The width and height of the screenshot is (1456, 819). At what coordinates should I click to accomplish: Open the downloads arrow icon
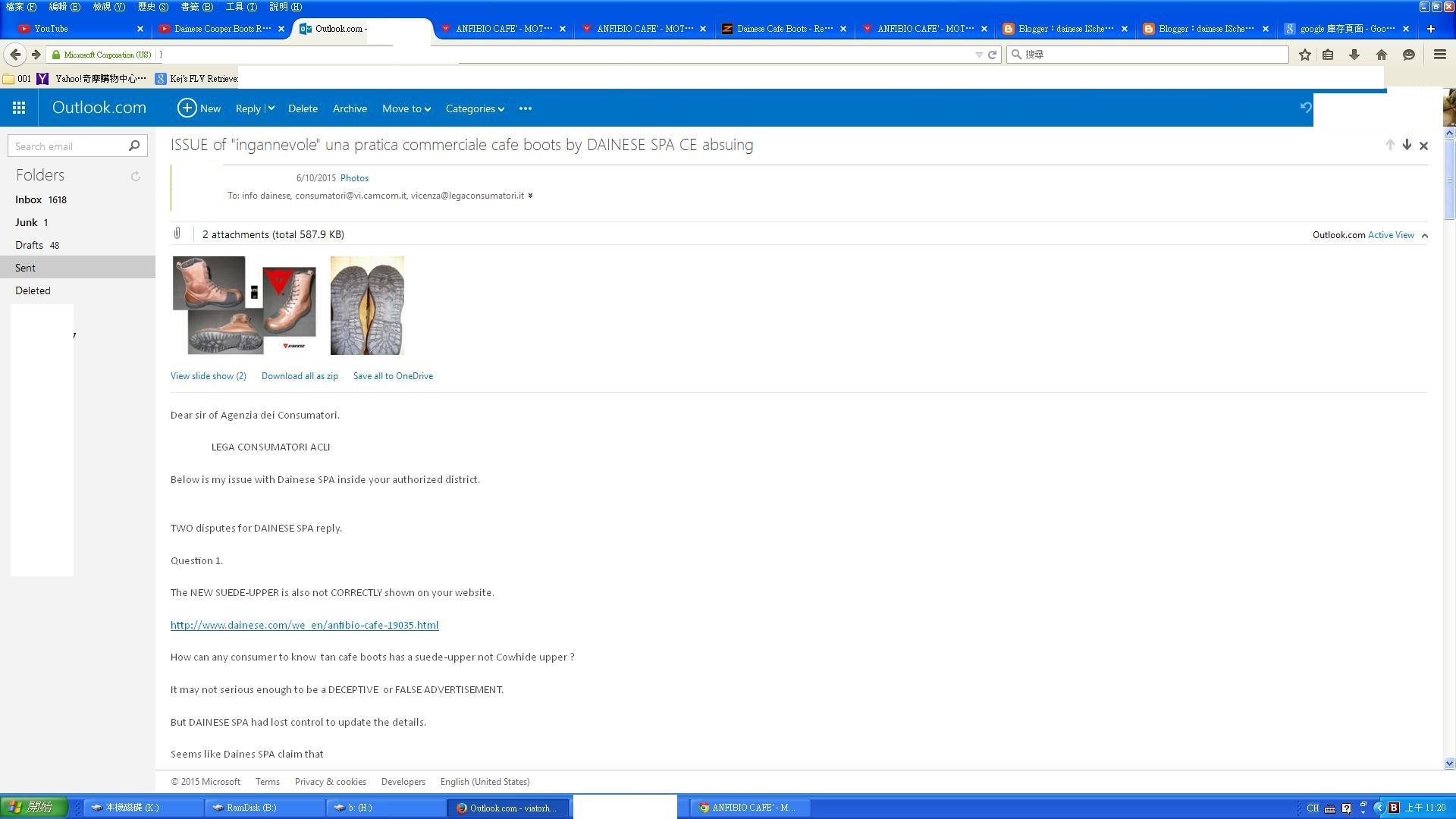1354,55
